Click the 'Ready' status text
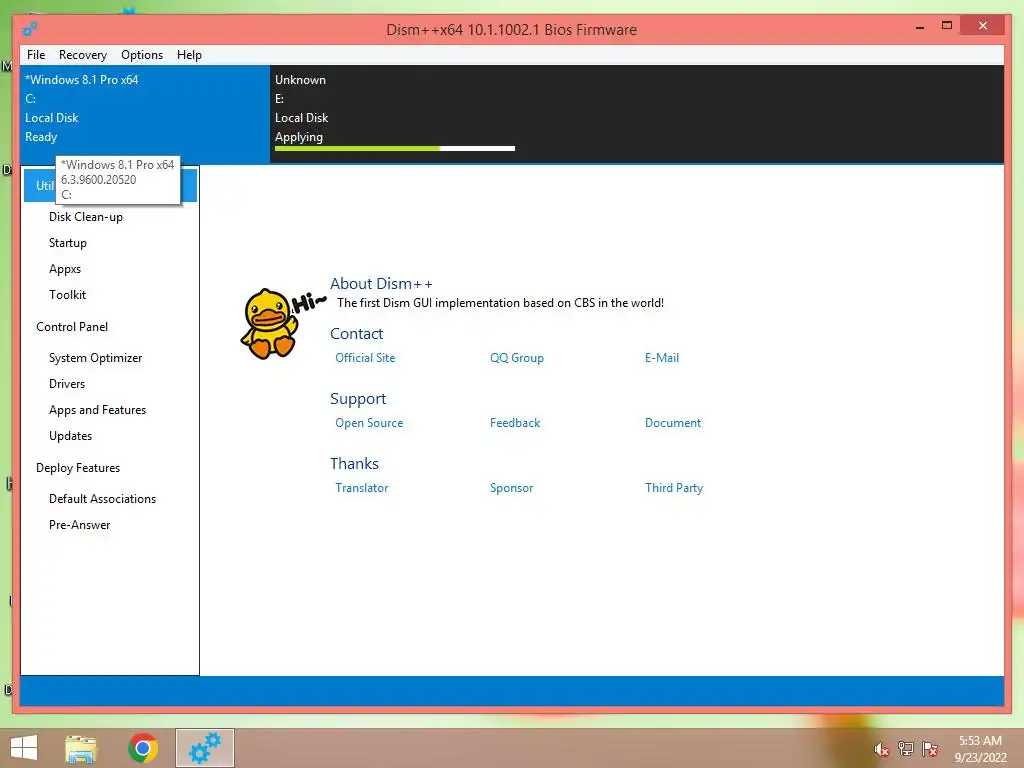Screen dimensions: 1024x768 [41, 137]
